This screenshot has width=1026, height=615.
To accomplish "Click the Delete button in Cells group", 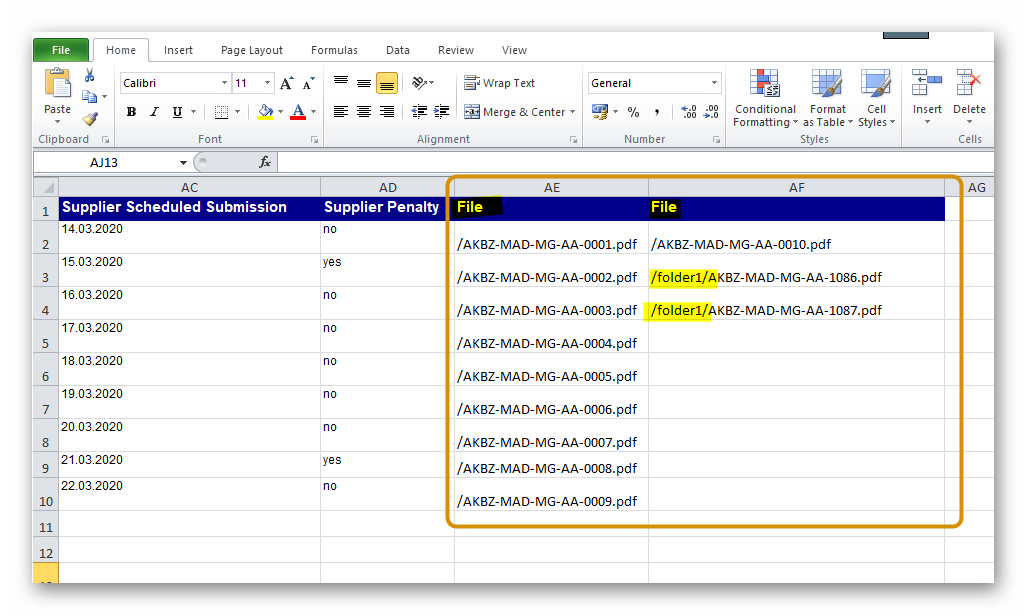I will (968, 97).
